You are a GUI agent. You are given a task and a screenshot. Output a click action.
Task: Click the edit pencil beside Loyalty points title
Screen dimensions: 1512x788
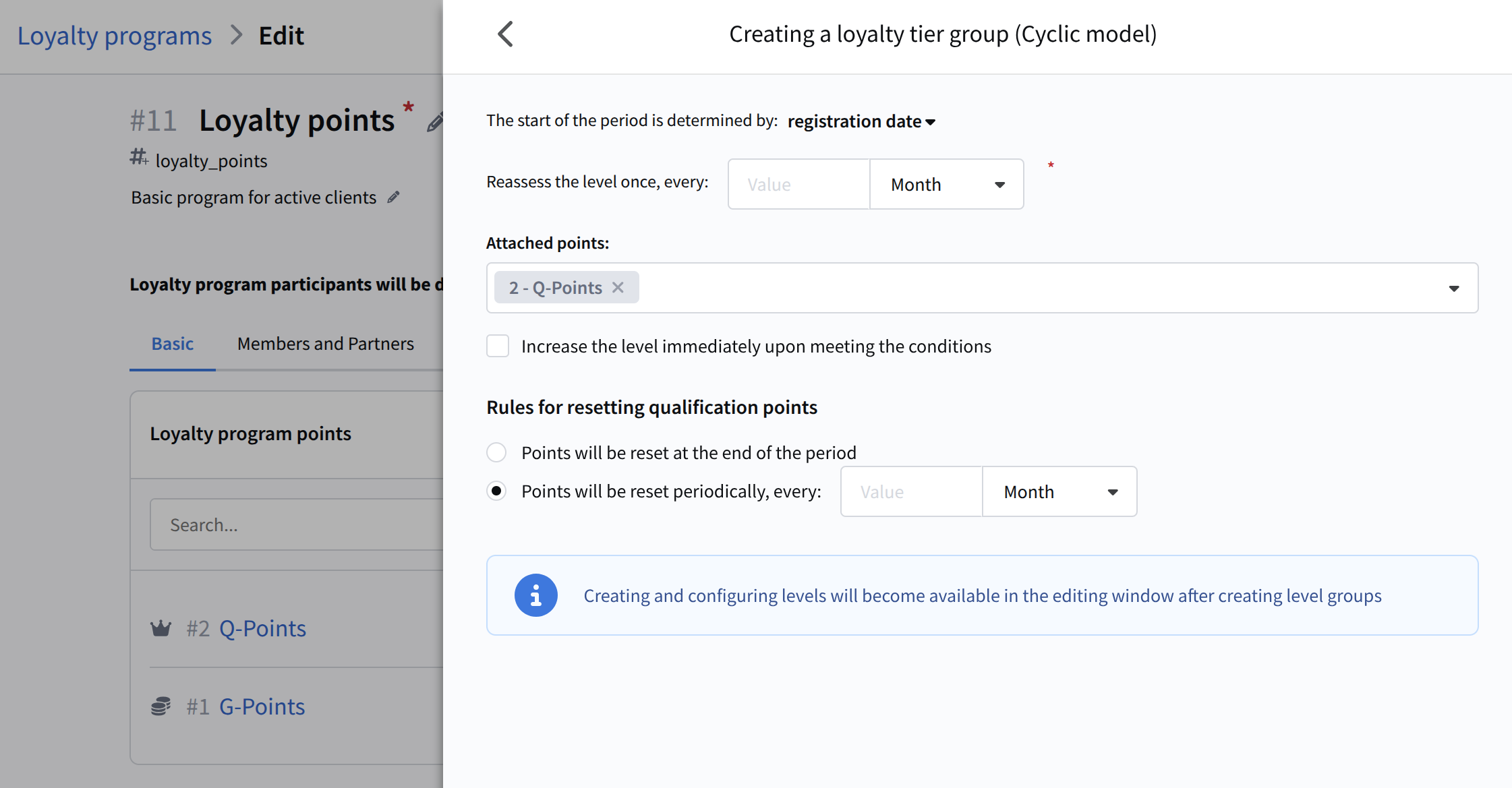pyautogui.click(x=435, y=122)
